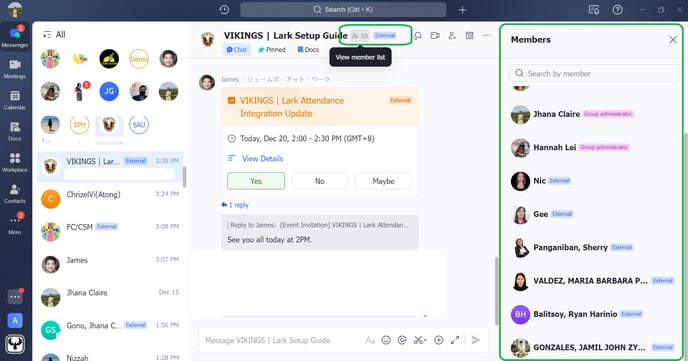Viewport: 688px width, 361px height.
Task: Choose No for event invitation
Action: click(319, 181)
